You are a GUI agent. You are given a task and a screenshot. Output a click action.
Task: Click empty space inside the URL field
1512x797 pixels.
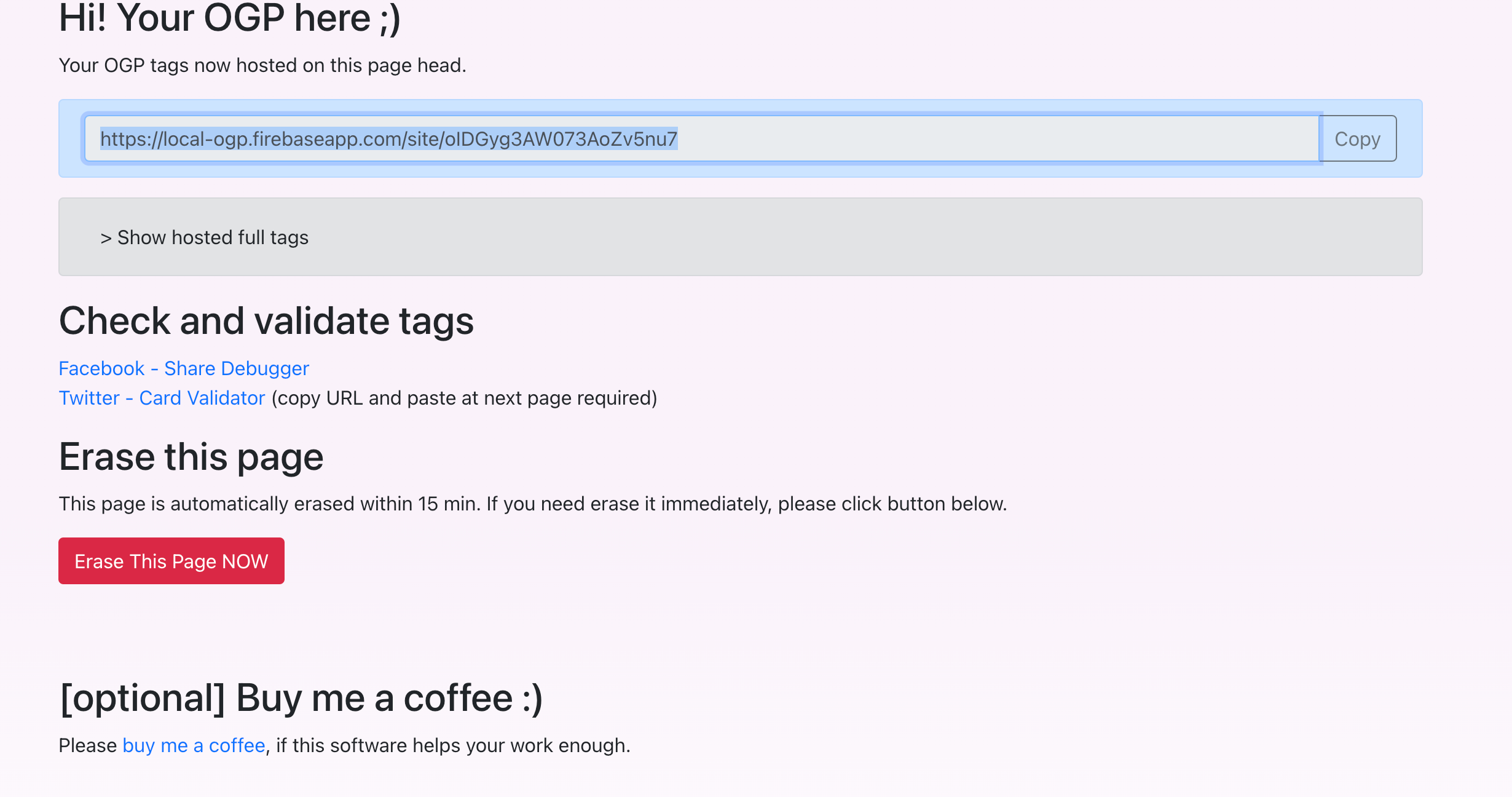click(1014, 139)
